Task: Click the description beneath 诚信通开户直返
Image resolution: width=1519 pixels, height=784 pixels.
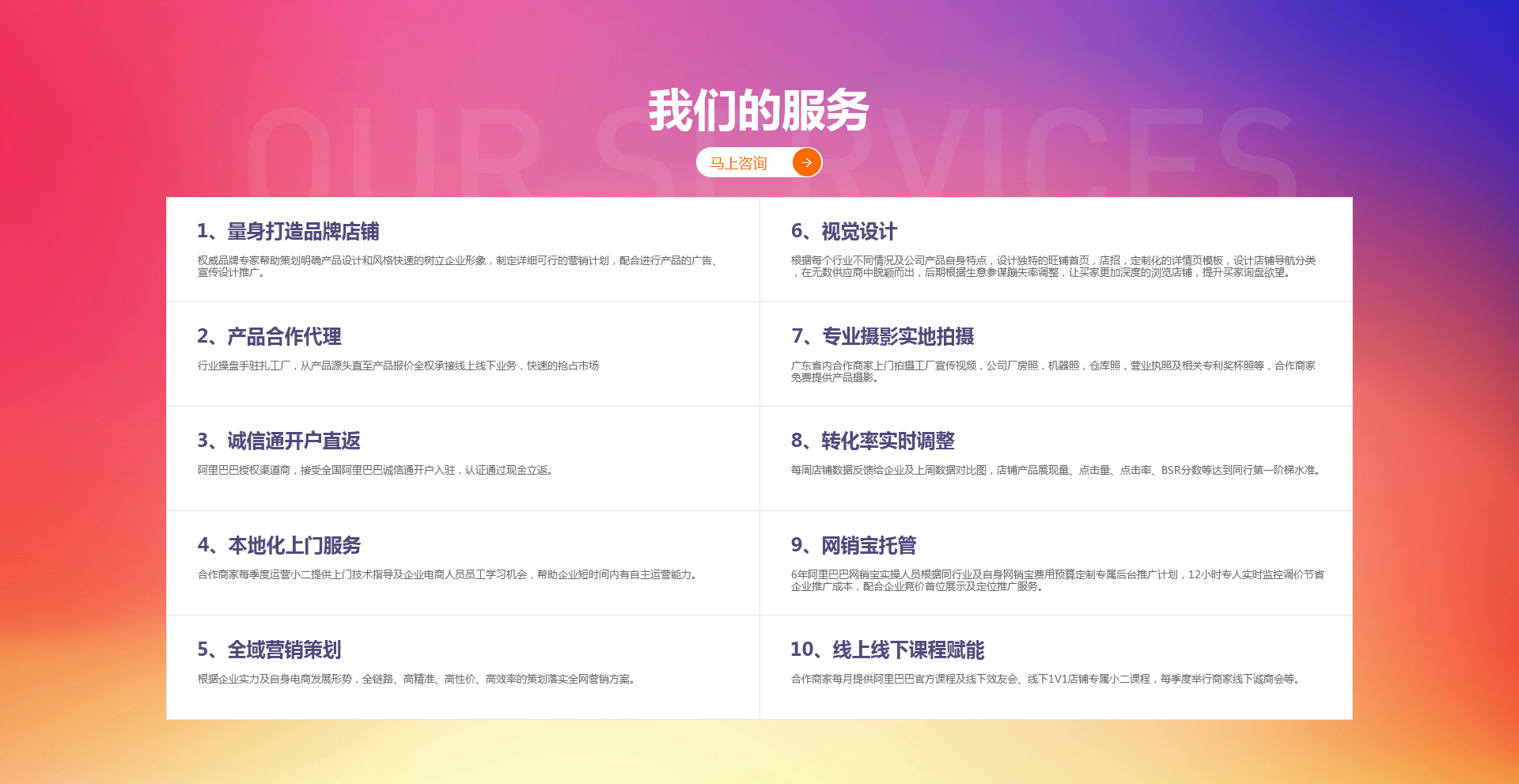Action: [x=376, y=470]
